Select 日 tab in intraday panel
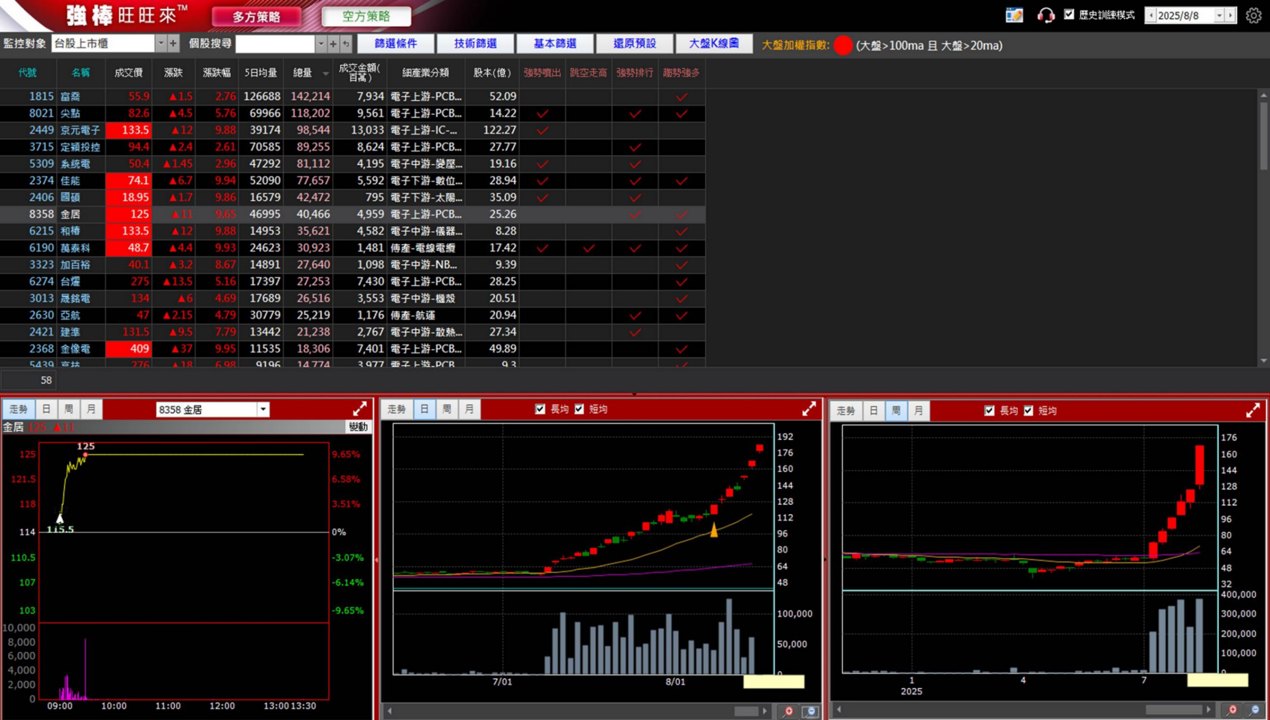This screenshot has height=720, width=1270. [x=45, y=409]
